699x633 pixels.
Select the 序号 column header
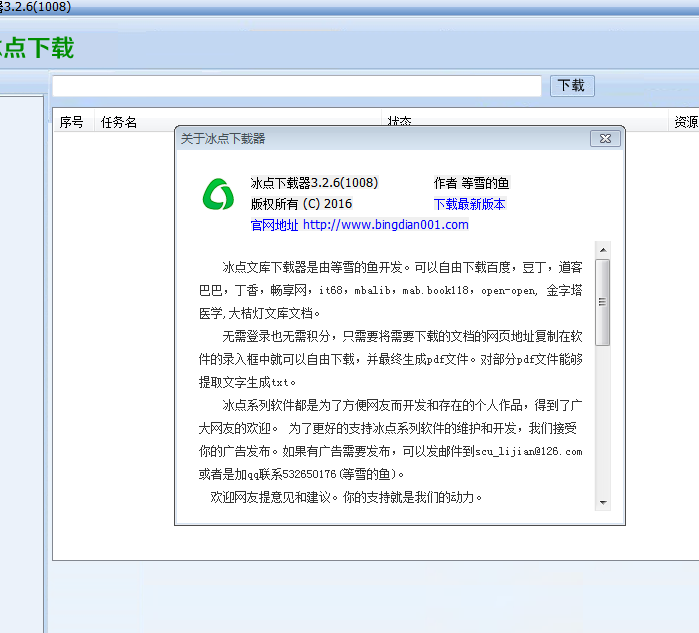pos(72,122)
